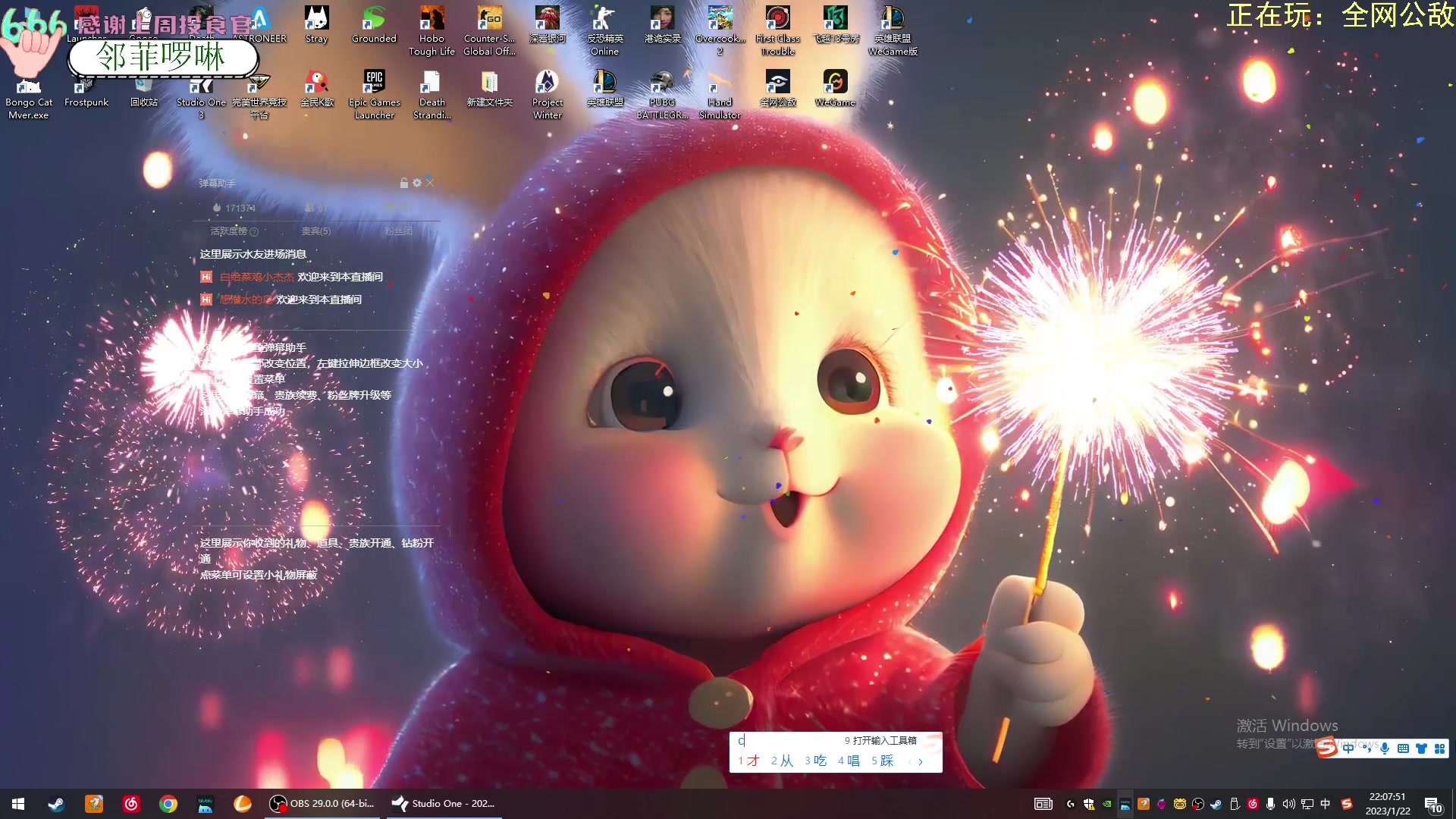Select the 新建文件夹 folder icon
The height and width of the screenshot is (819, 1456).
point(489,89)
